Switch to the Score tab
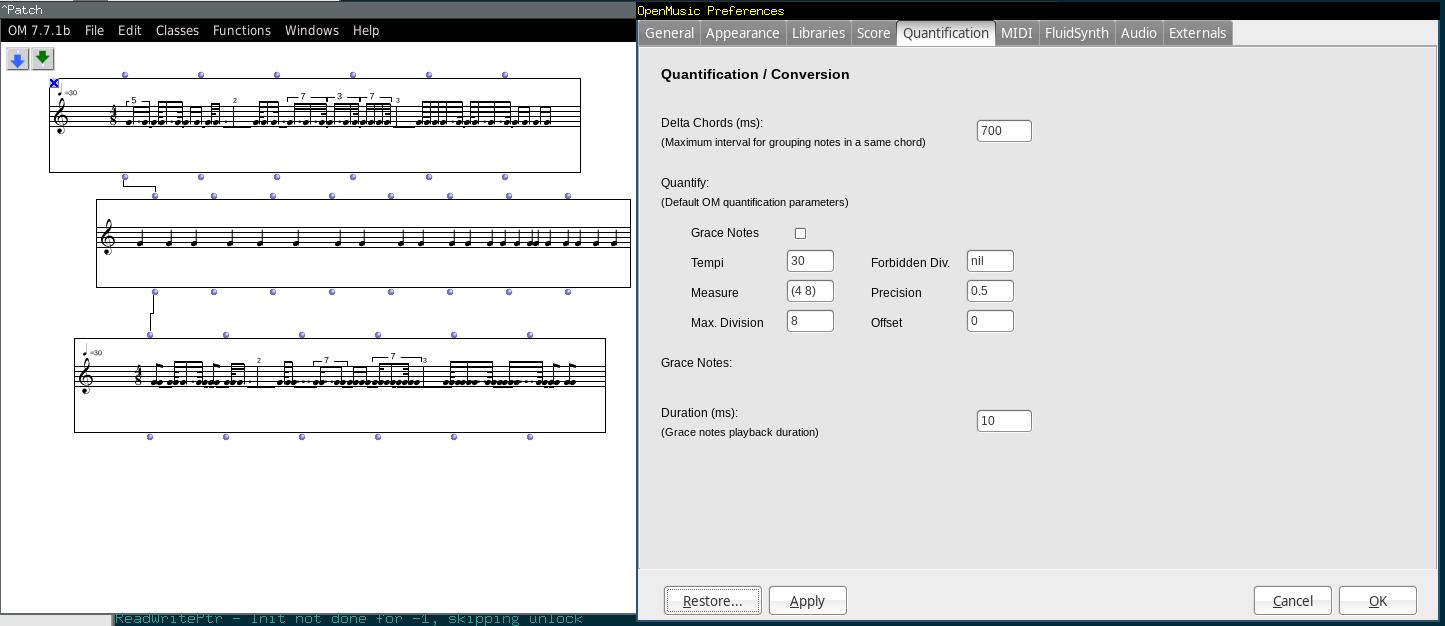1445x626 pixels. pyautogui.click(x=873, y=33)
